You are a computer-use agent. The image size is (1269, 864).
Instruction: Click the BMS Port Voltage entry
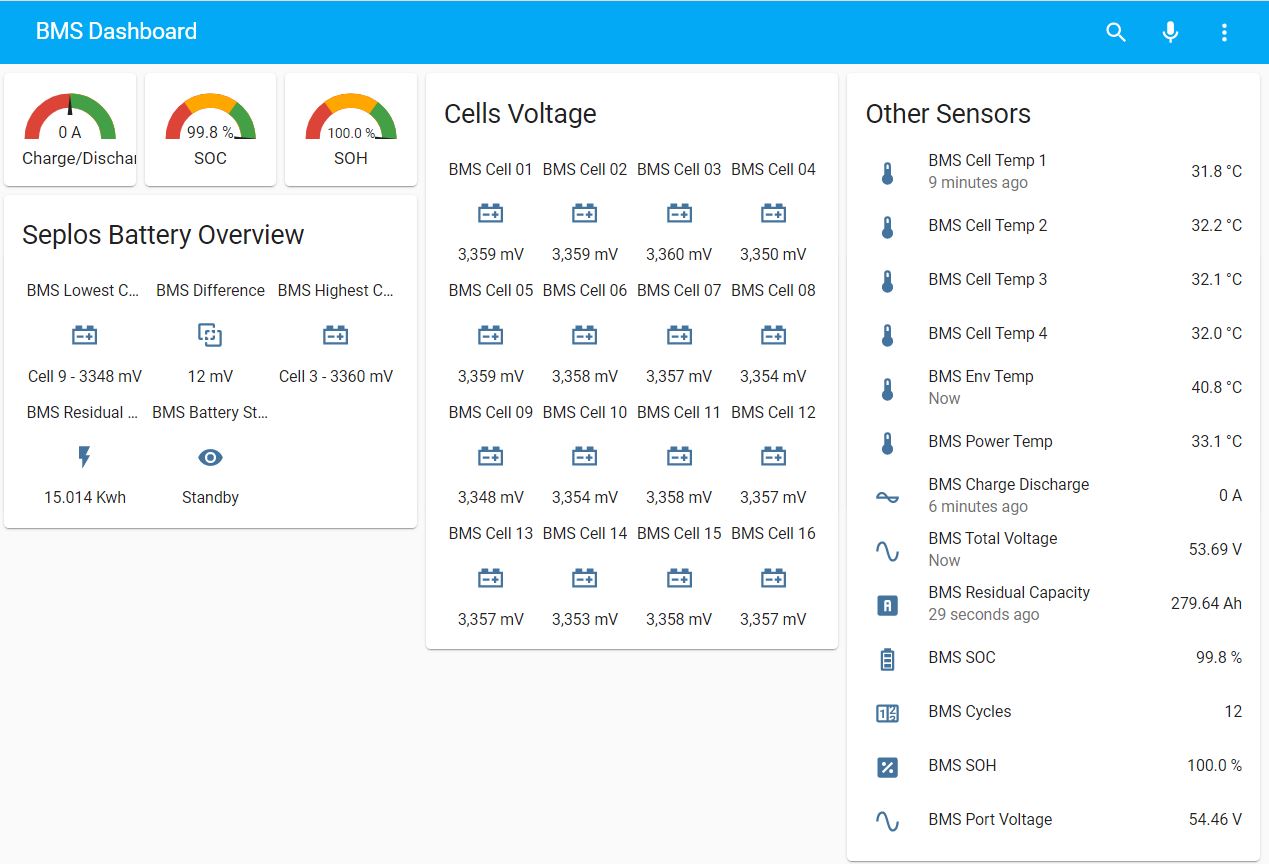tap(1054, 820)
